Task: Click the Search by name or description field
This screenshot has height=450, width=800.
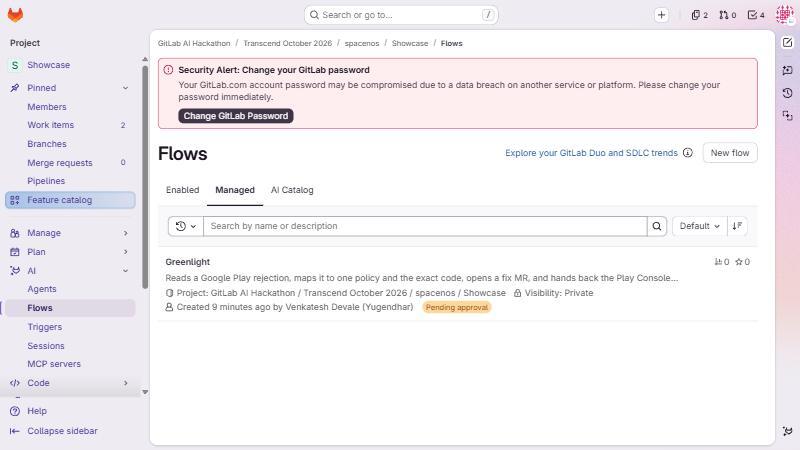Action: point(426,226)
